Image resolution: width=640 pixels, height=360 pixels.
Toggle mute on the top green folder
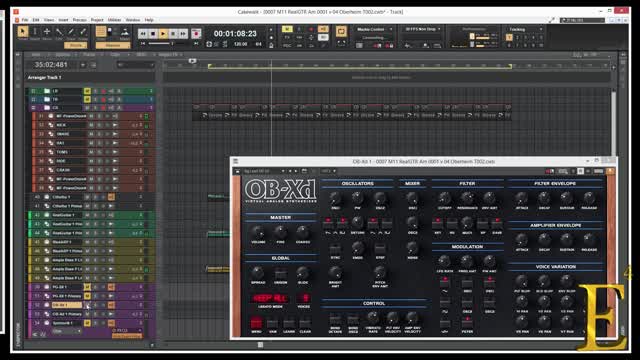(87, 91)
